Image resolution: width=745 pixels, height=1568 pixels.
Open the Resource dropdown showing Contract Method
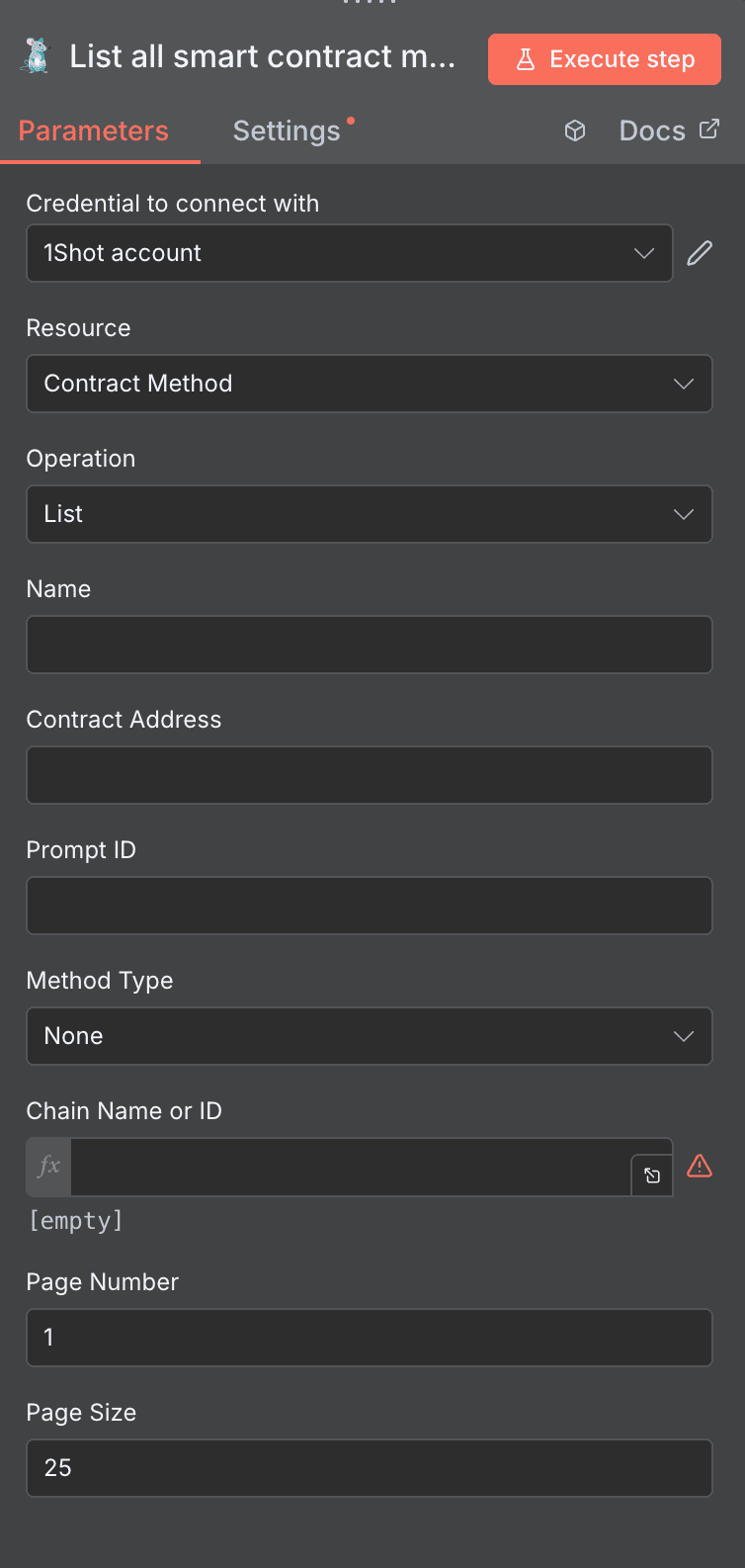pyautogui.click(x=369, y=384)
